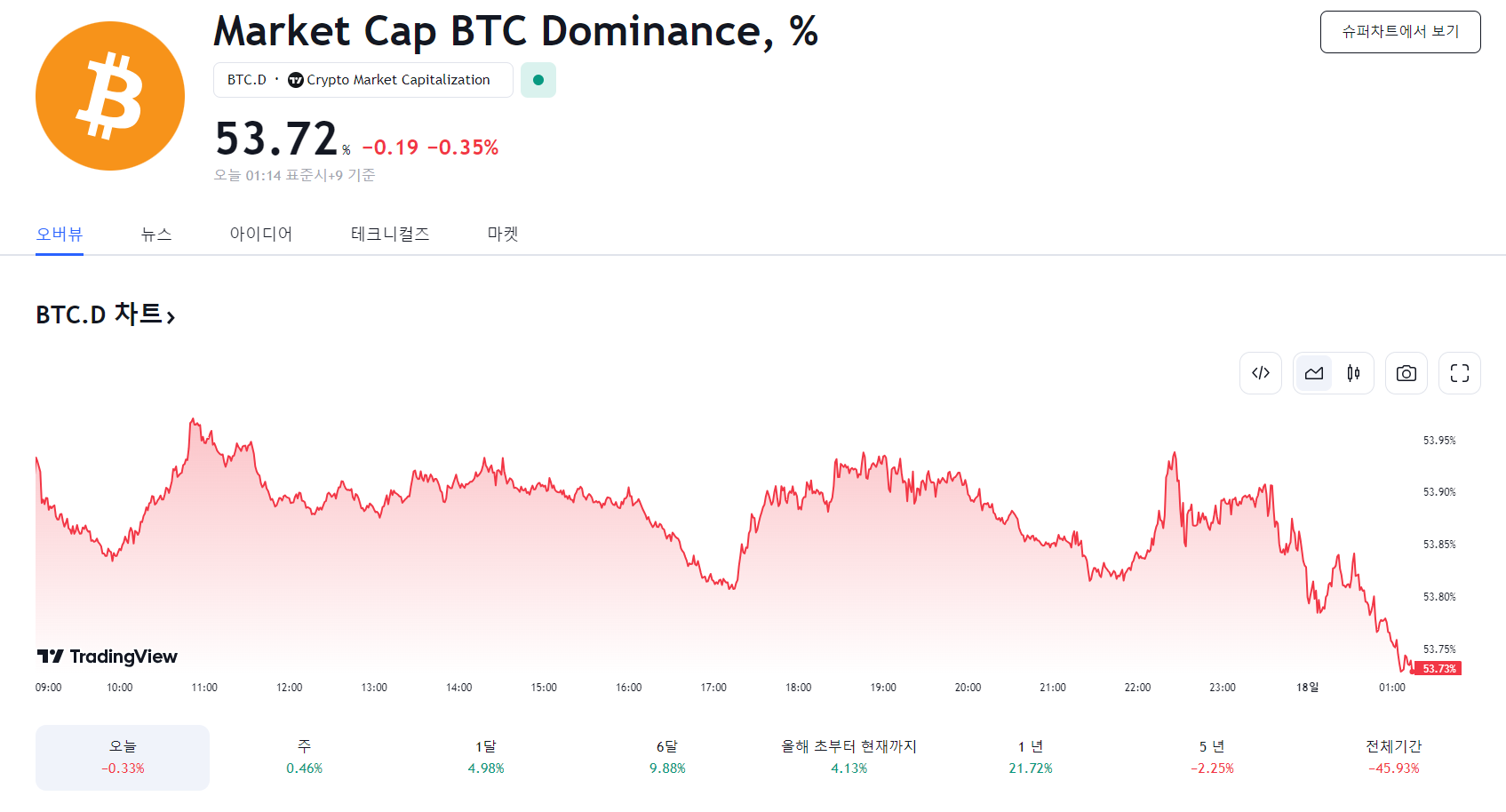This screenshot has width=1506, height=812.
Task: Select the 1년 performance period
Action: [x=1031, y=757]
